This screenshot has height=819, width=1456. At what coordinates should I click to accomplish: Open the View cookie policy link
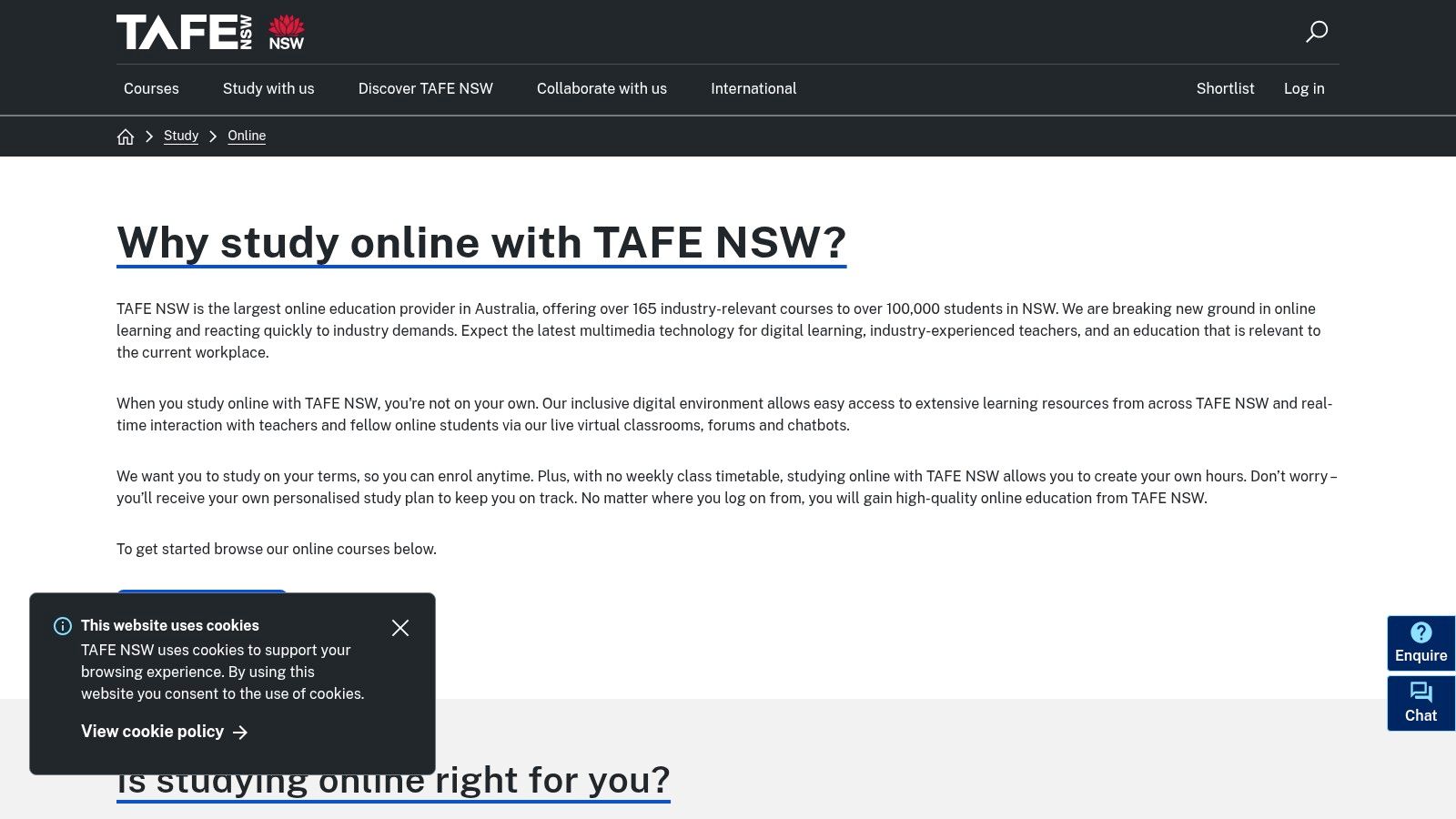pyautogui.click(x=151, y=732)
